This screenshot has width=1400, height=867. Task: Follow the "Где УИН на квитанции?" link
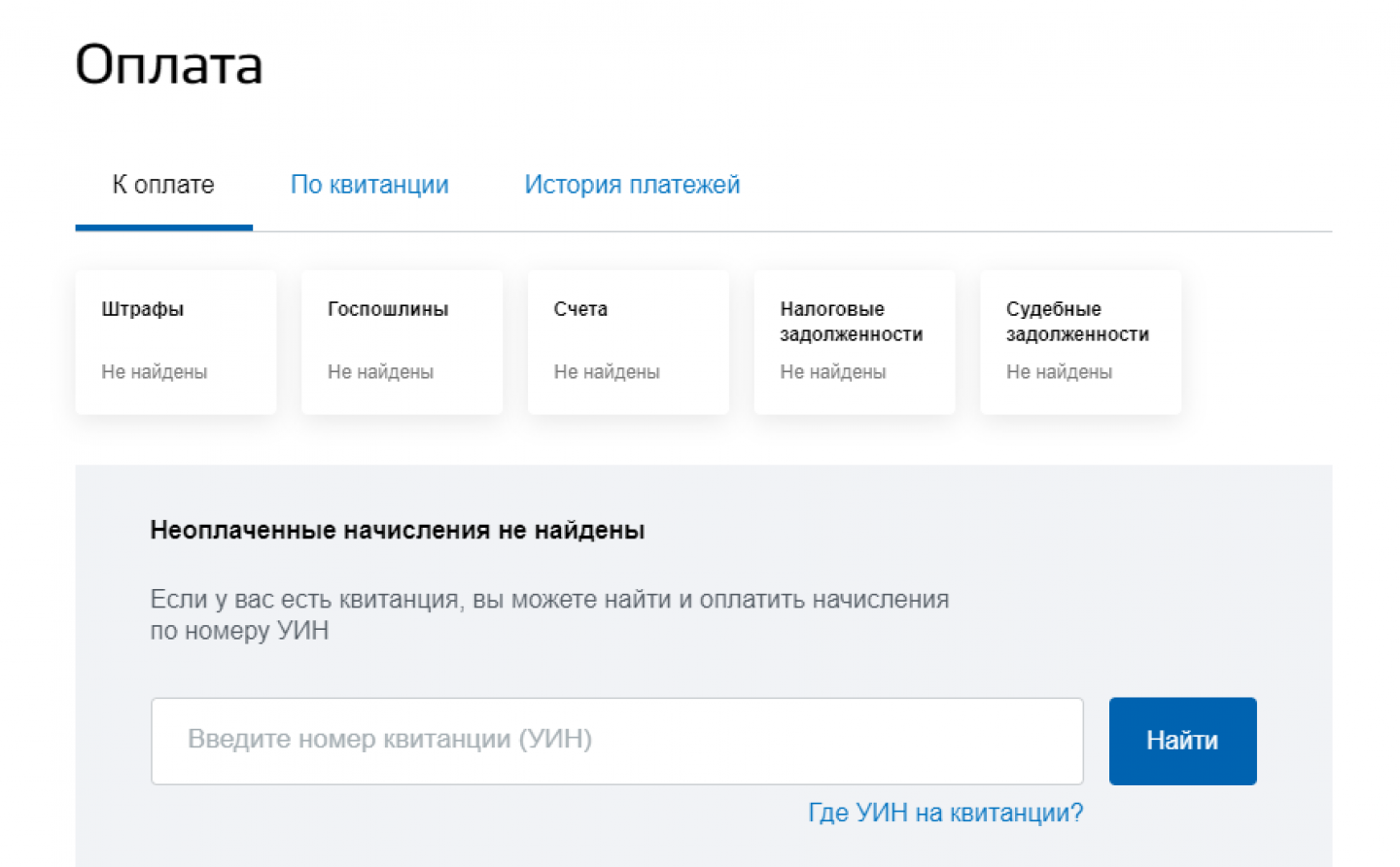pyautogui.click(x=945, y=813)
